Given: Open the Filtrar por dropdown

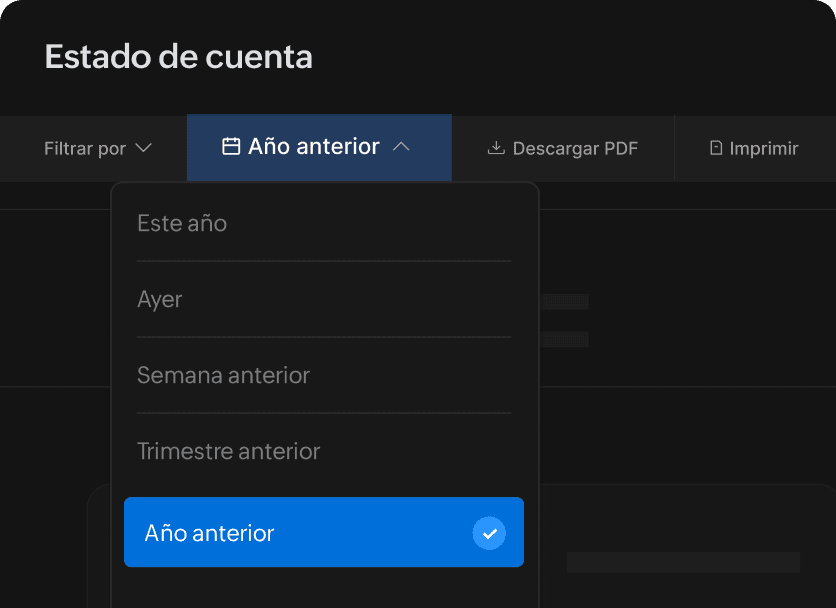Looking at the screenshot, I should click(x=98, y=148).
